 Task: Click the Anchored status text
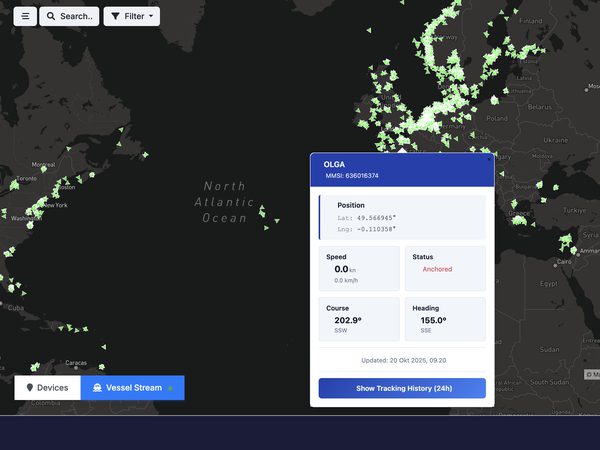pyautogui.click(x=437, y=269)
